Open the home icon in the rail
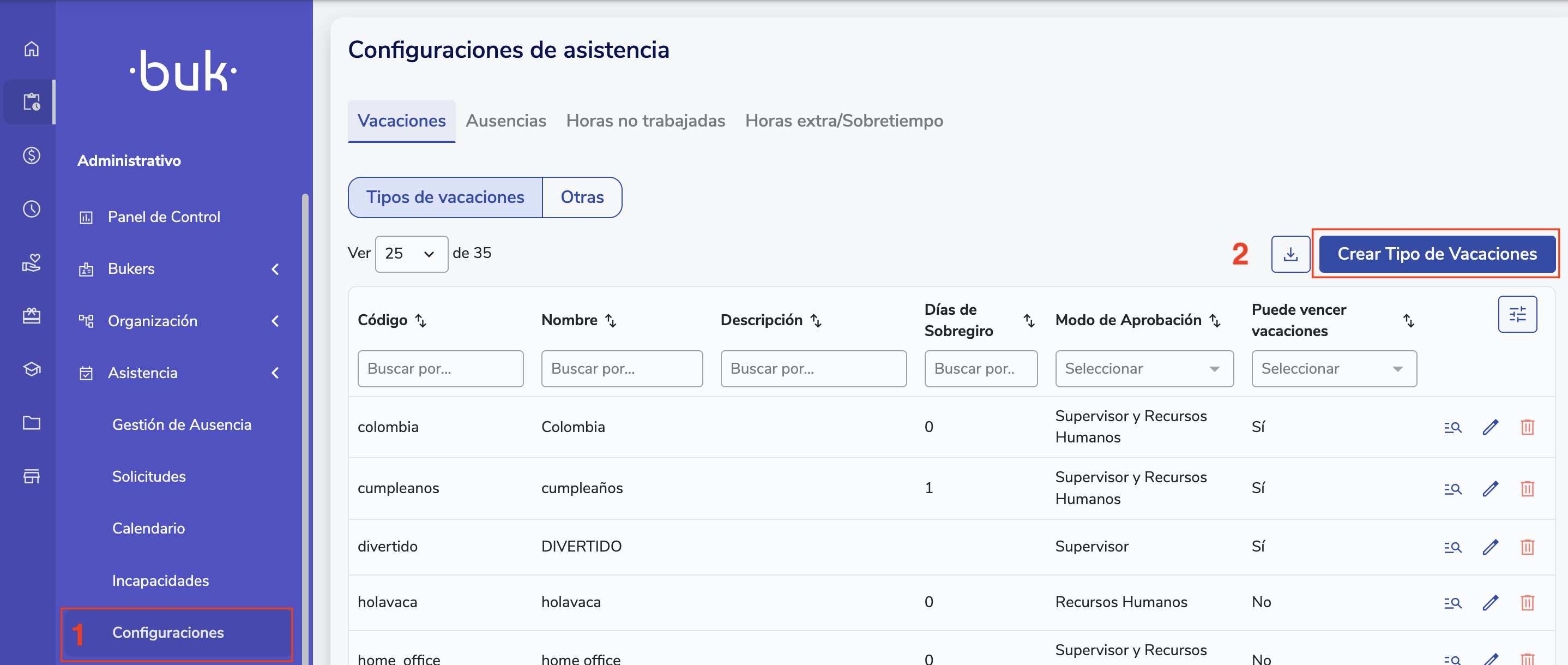This screenshot has width=1568, height=665. coord(32,49)
